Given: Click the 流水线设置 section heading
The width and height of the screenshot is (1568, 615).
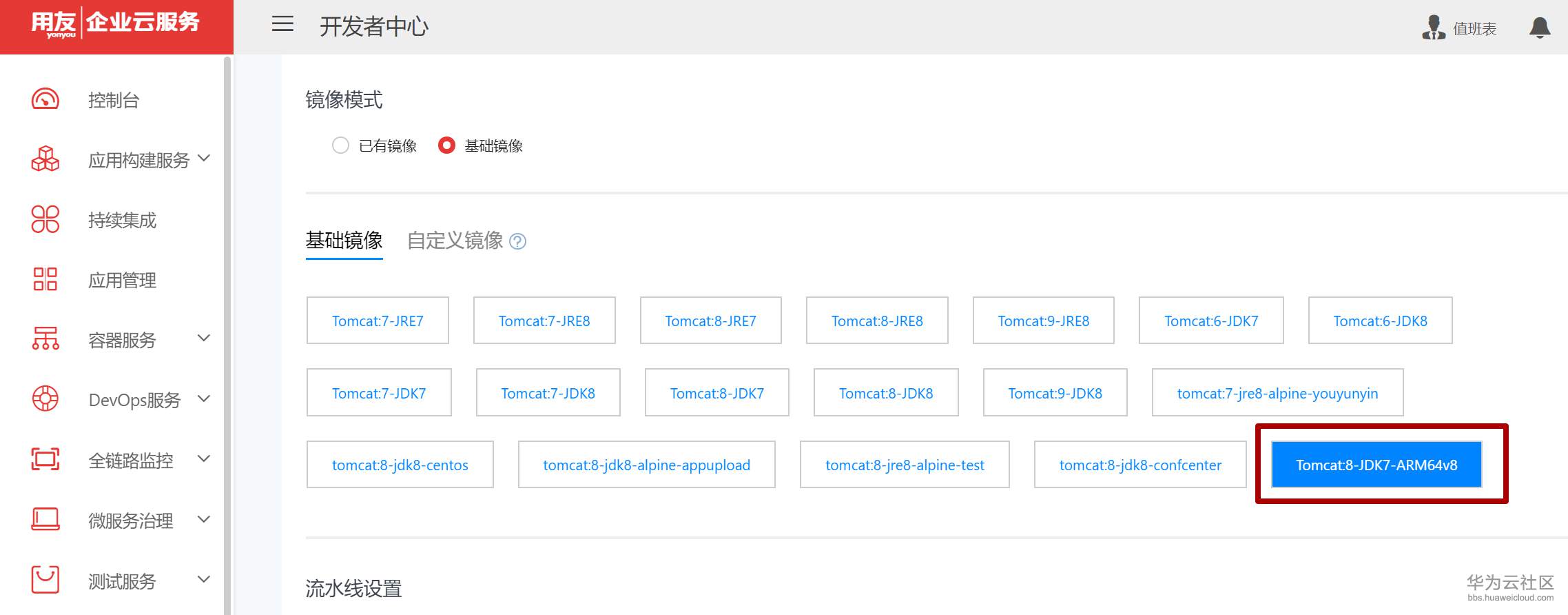Looking at the screenshot, I should coord(353,589).
